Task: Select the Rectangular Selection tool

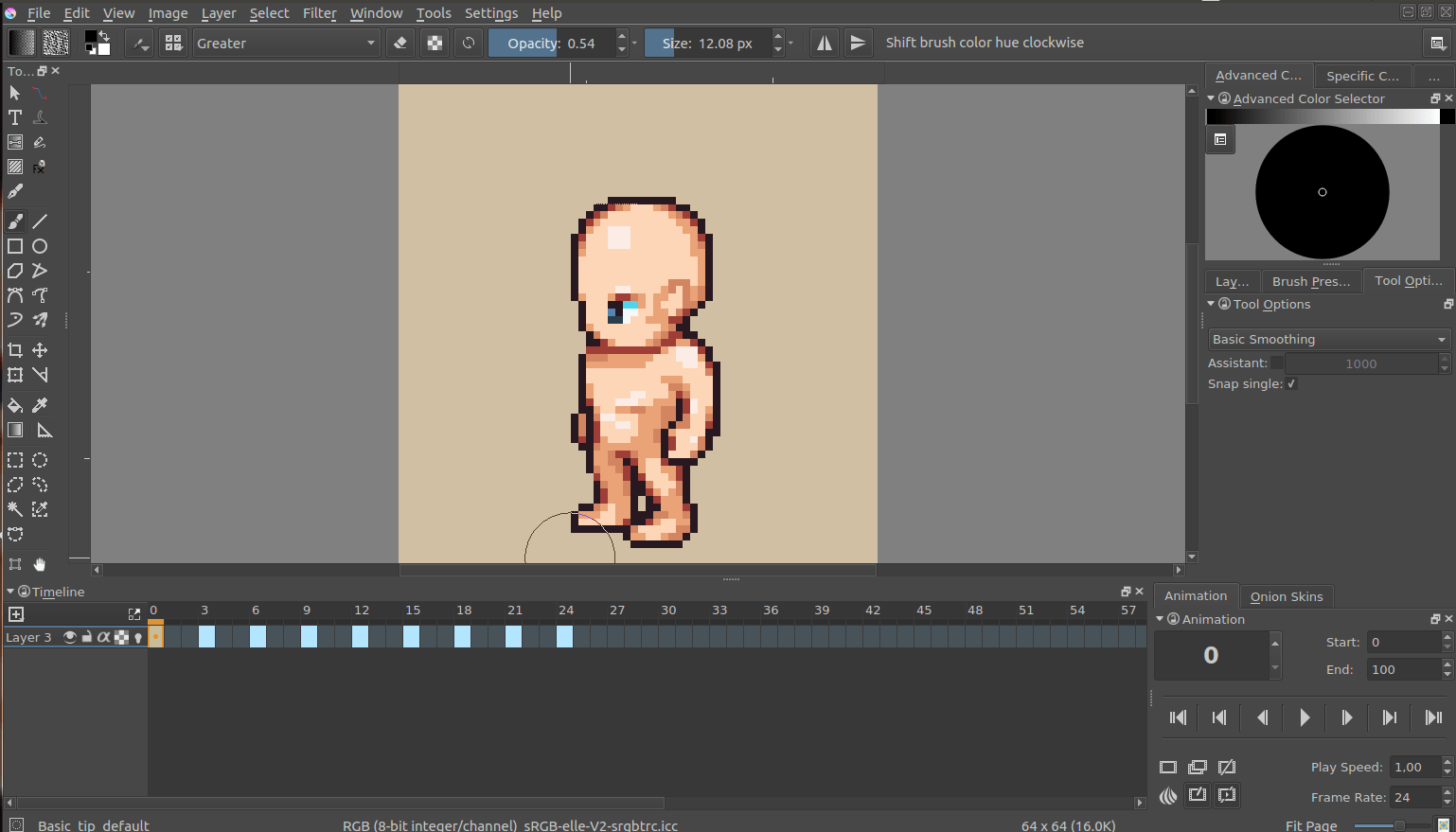Action: click(x=14, y=460)
